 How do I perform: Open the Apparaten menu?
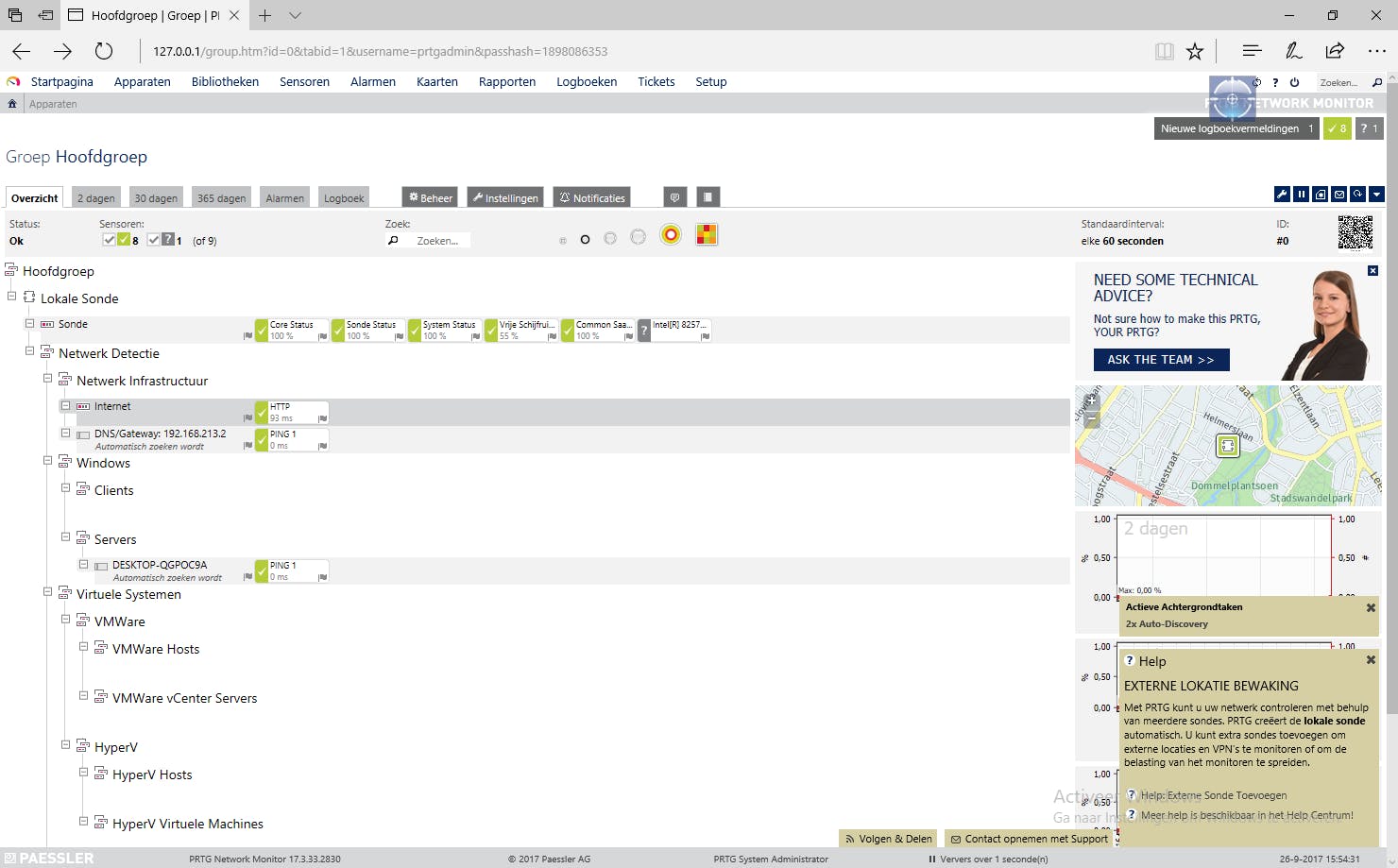click(x=143, y=82)
